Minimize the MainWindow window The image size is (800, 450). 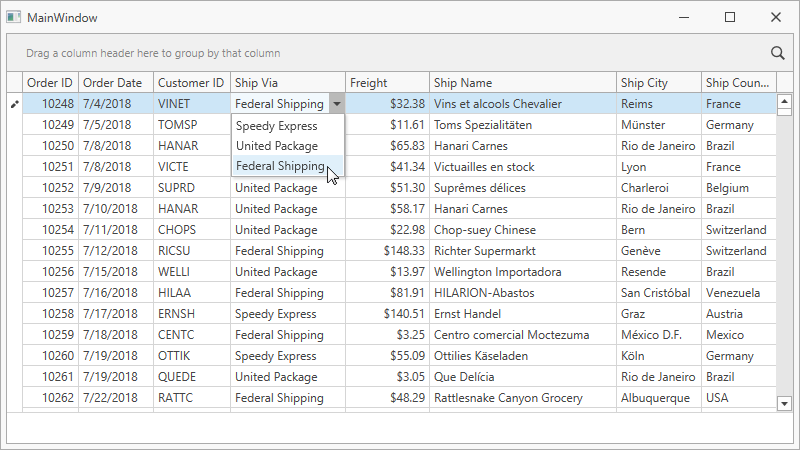click(684, 17)
